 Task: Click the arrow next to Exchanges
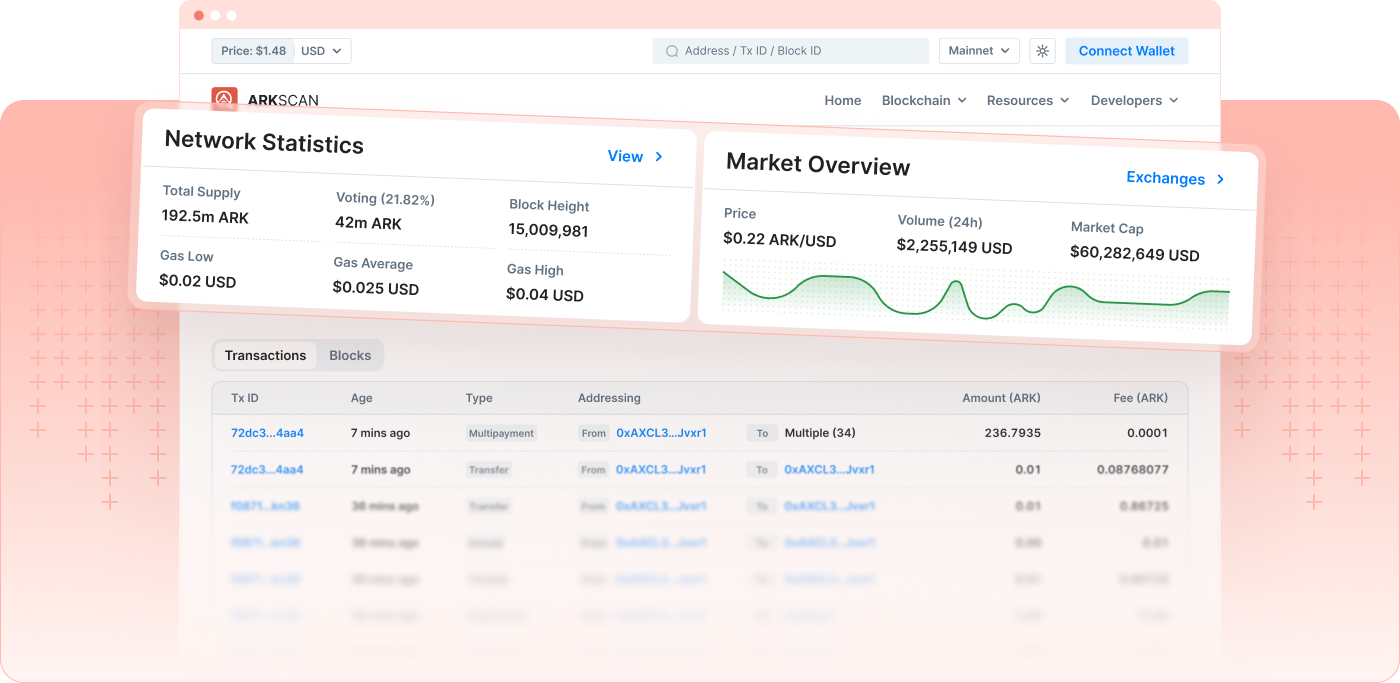(1220, 180)
